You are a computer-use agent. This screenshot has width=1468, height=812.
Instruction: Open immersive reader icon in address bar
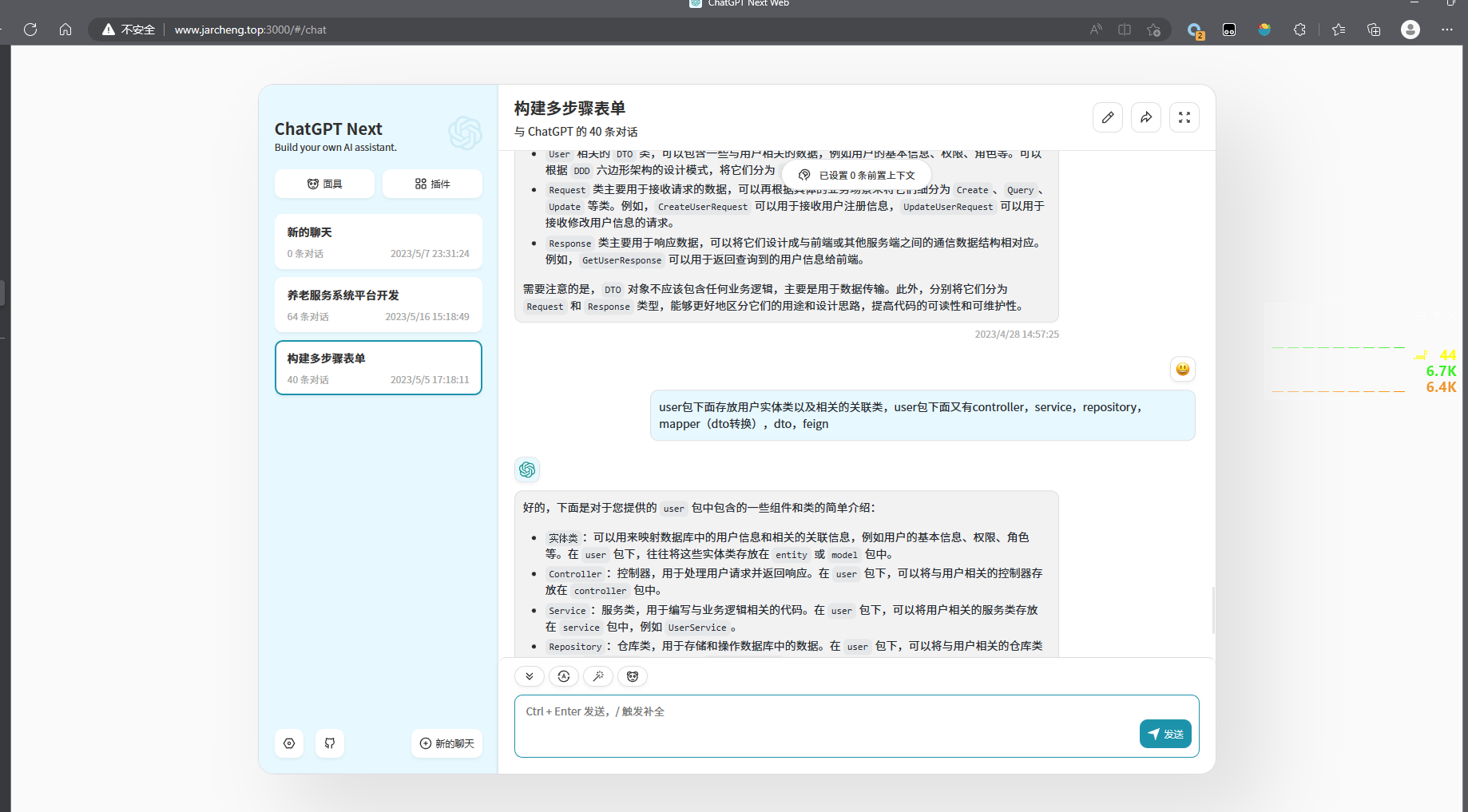(x=1125, y=30)
